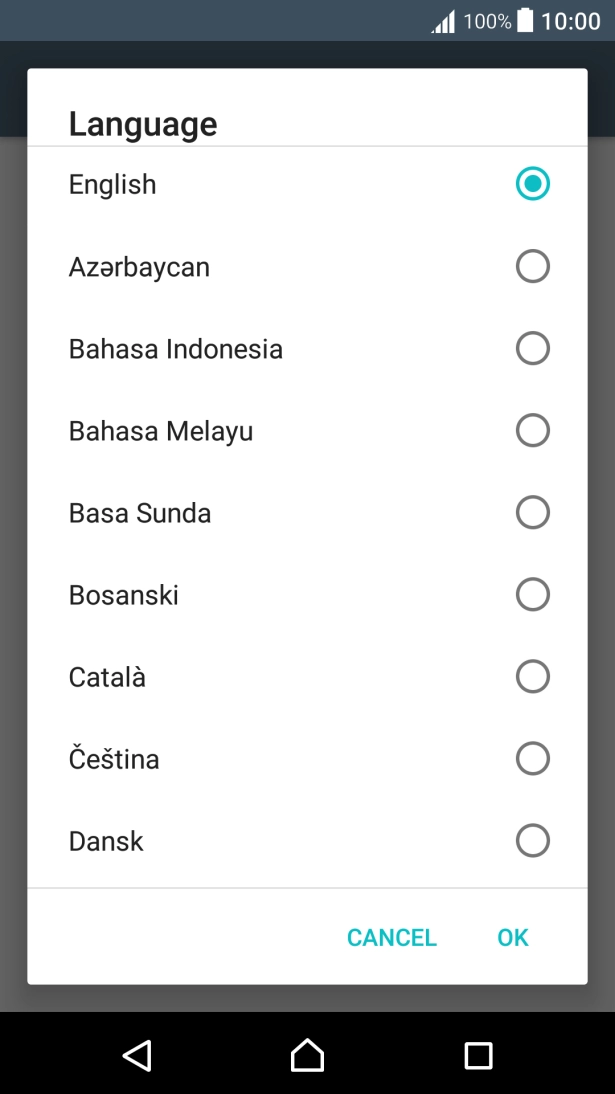
Task: Tap the Language dialog title
Action: (143, 124)
